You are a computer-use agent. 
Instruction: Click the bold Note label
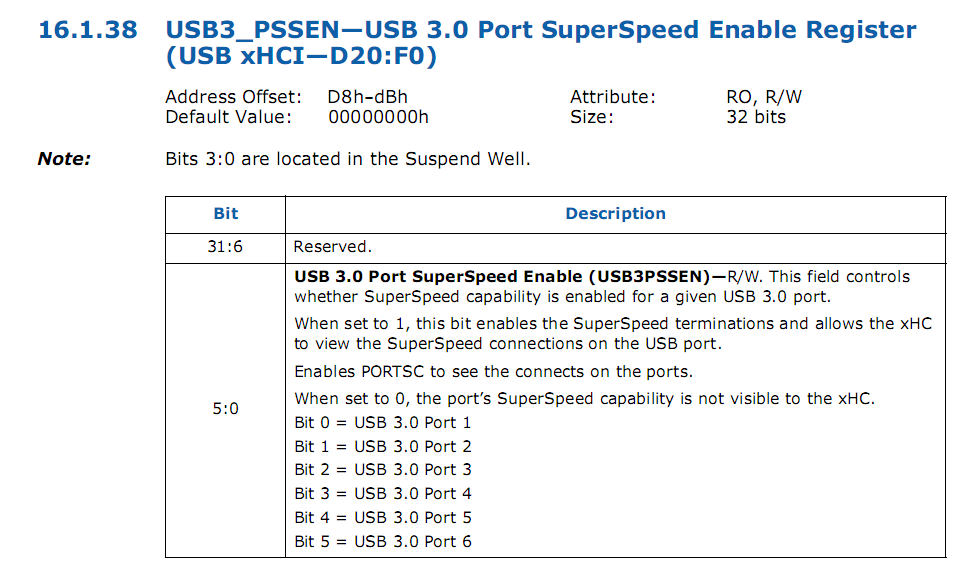coord(64,159)
